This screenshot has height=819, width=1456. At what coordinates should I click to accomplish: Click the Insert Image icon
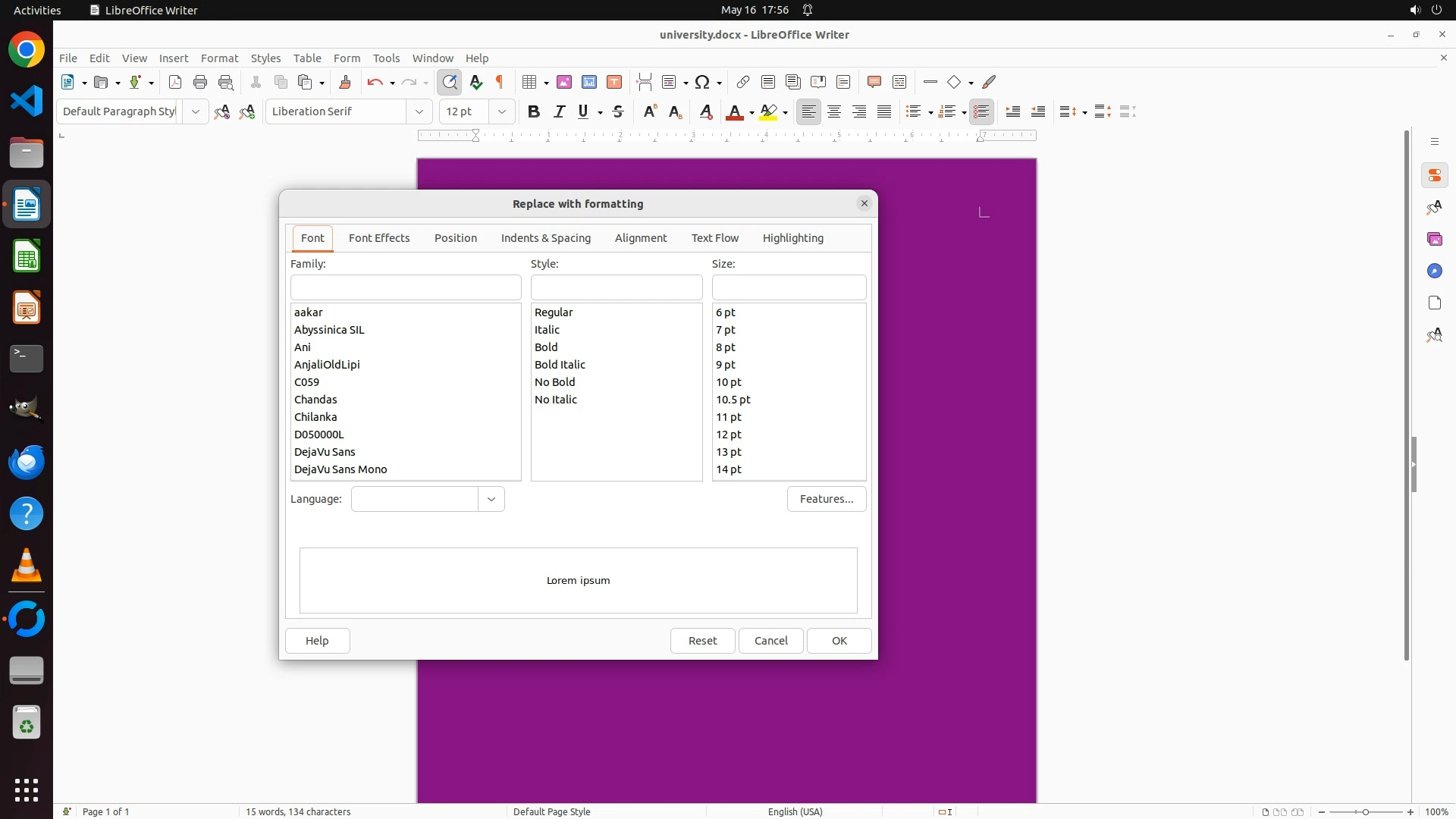(564, 82)
